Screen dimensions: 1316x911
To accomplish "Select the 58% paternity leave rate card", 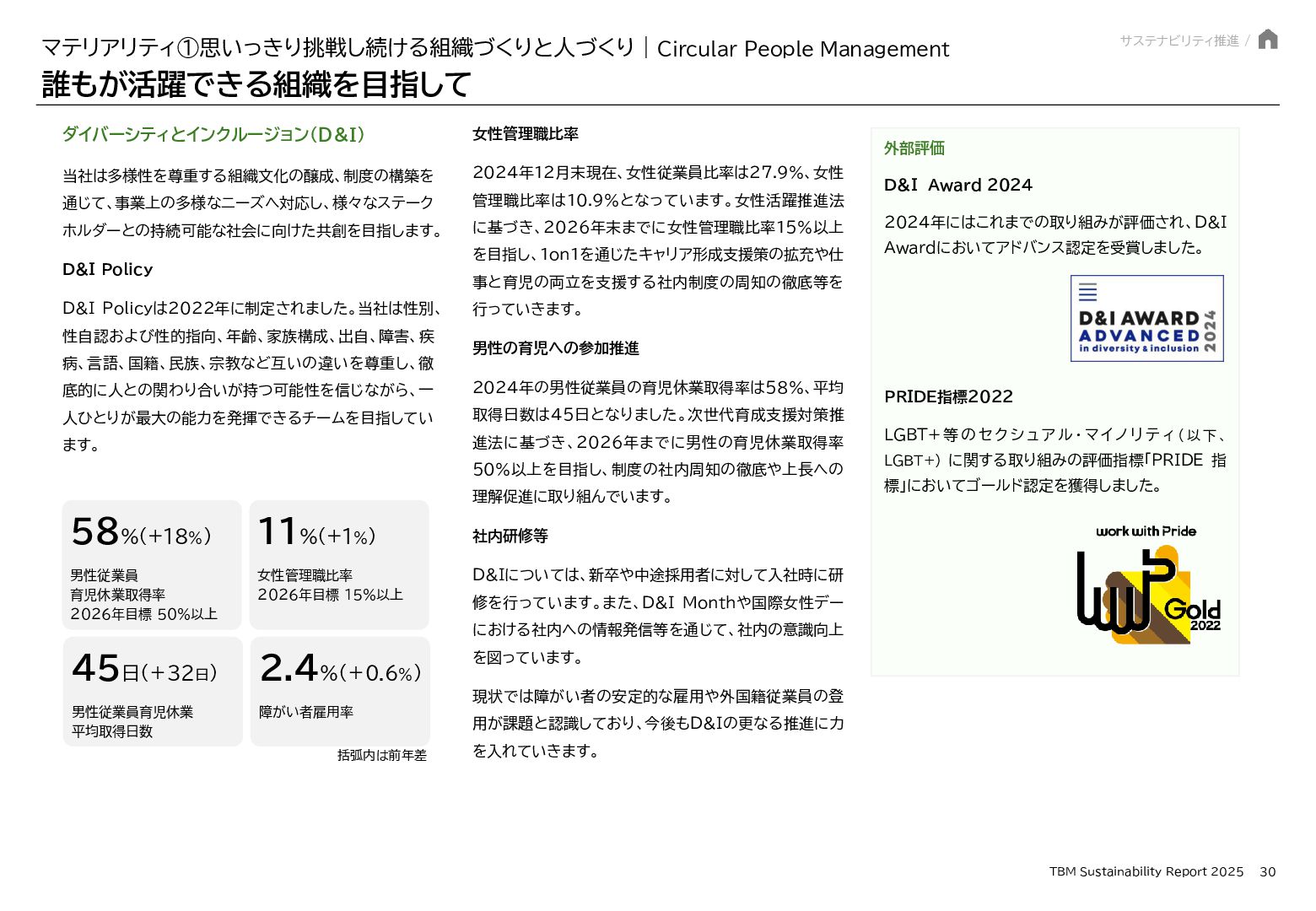I will pos(152,565).
